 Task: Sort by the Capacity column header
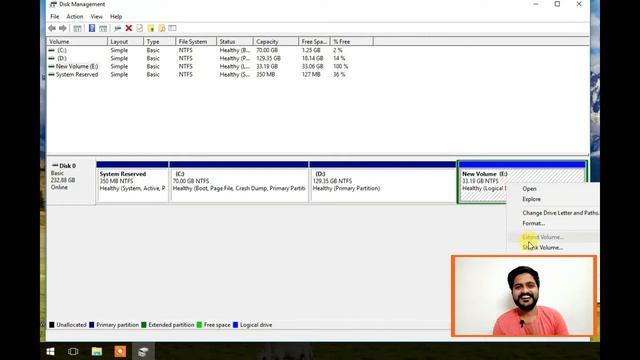[x=276, y=42]
